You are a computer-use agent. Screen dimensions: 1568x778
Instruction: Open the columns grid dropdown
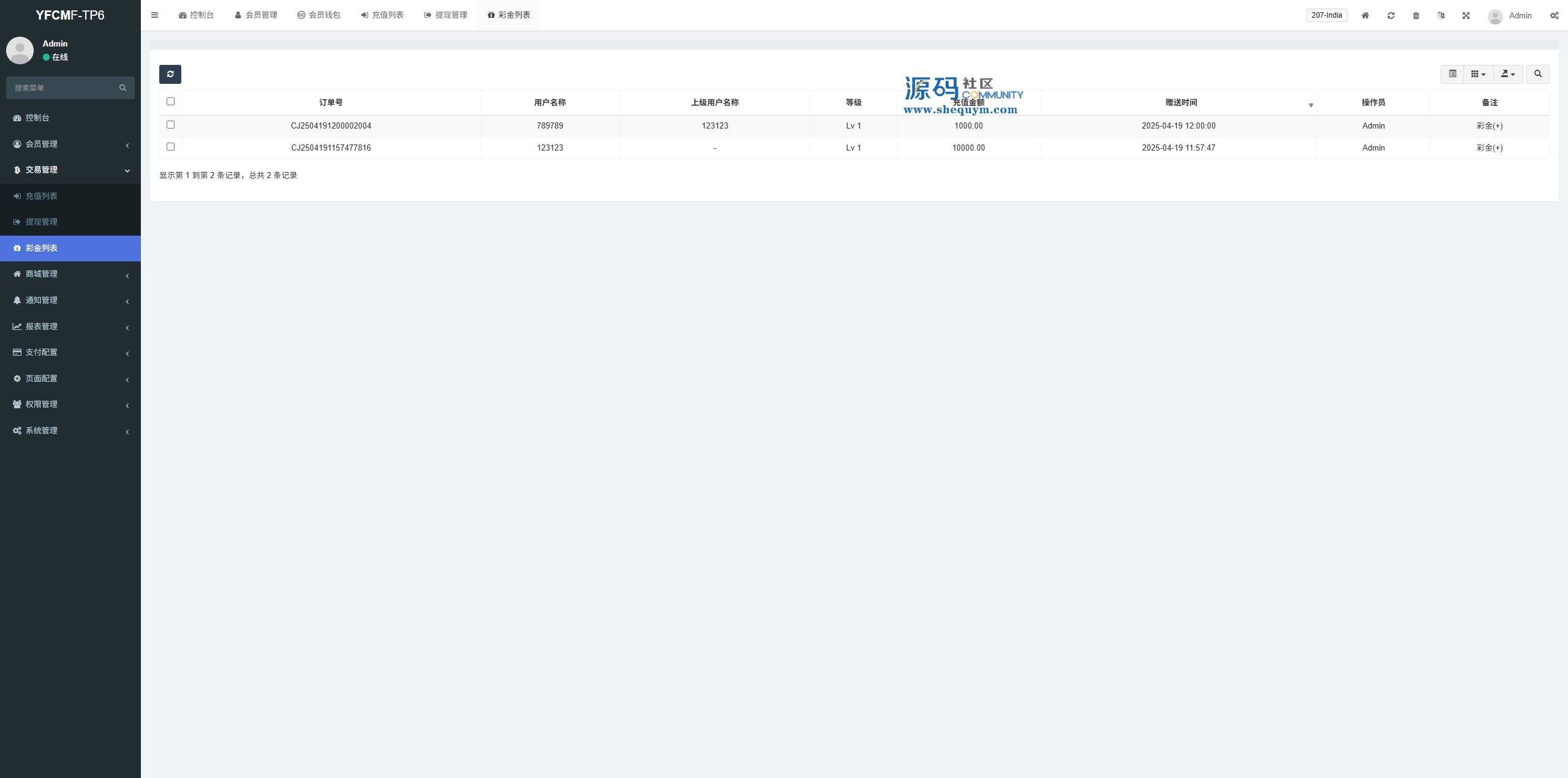coord(1478,74)
